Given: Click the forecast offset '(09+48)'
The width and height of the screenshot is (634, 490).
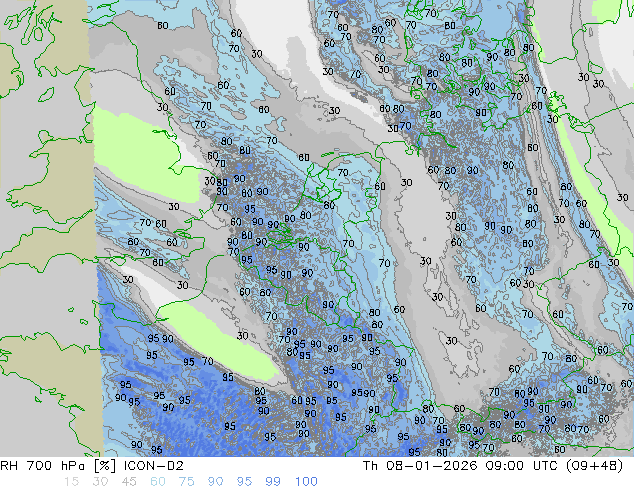Looking at the screenshot, I should point(596,466).
